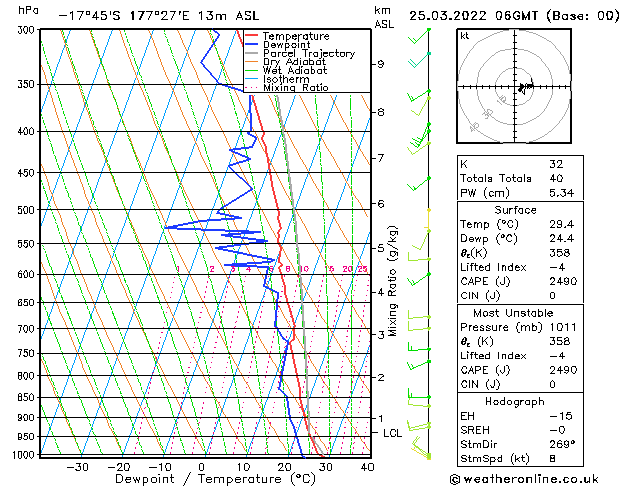Click the gray Parcel Trajectory legend swatch
Screen dimensions: 629x486
251,53
